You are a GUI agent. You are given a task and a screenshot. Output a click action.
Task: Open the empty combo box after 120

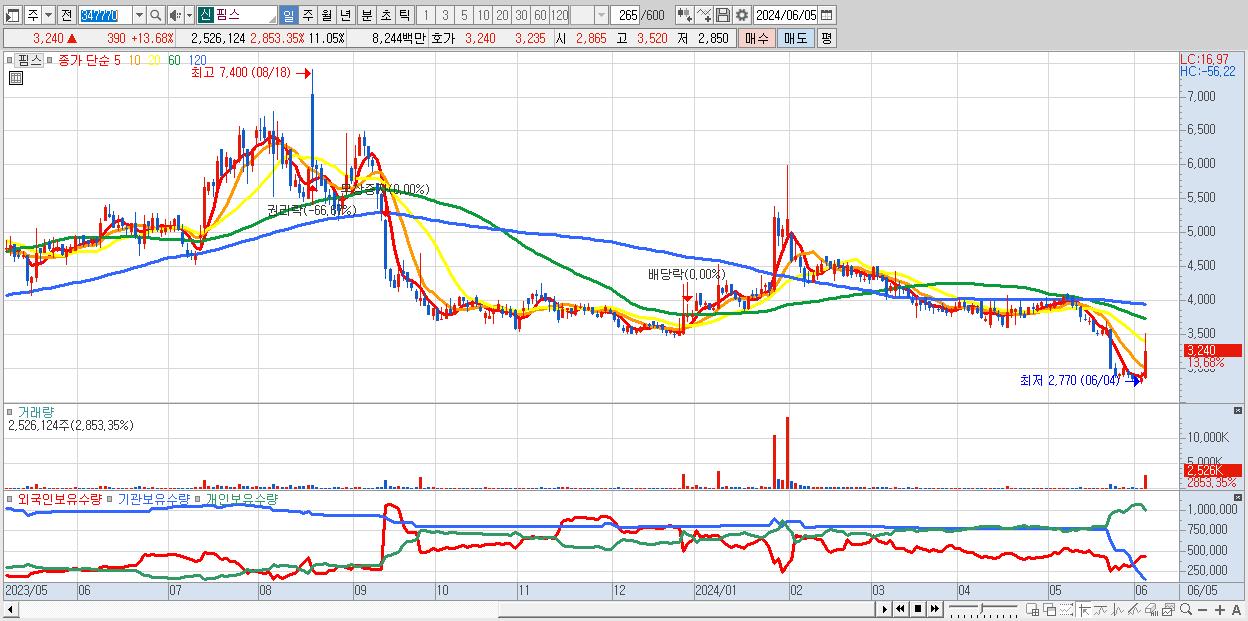(x=589, y=15)
